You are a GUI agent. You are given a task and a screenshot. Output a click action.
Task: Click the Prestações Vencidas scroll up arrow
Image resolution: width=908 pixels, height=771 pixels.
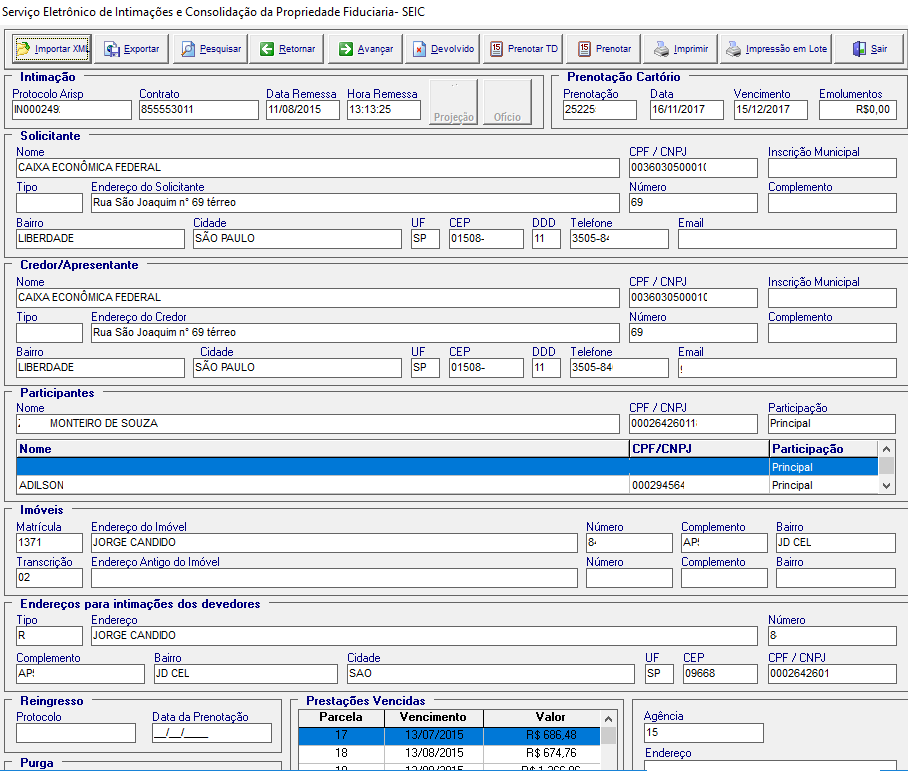608,719
